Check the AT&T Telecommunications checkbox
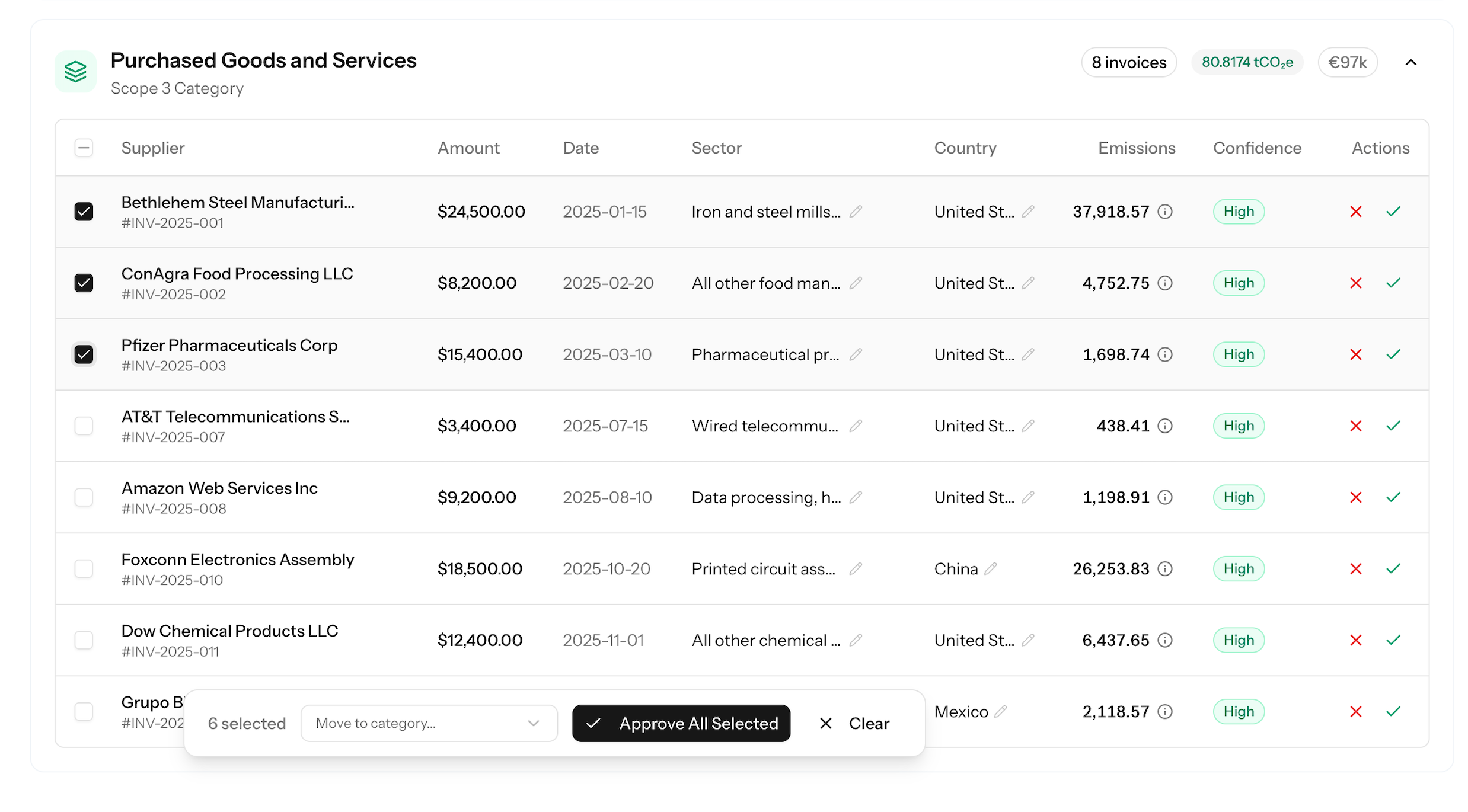Image resolution: width=1468 pixels, height=812 pixels. (84, 426)
